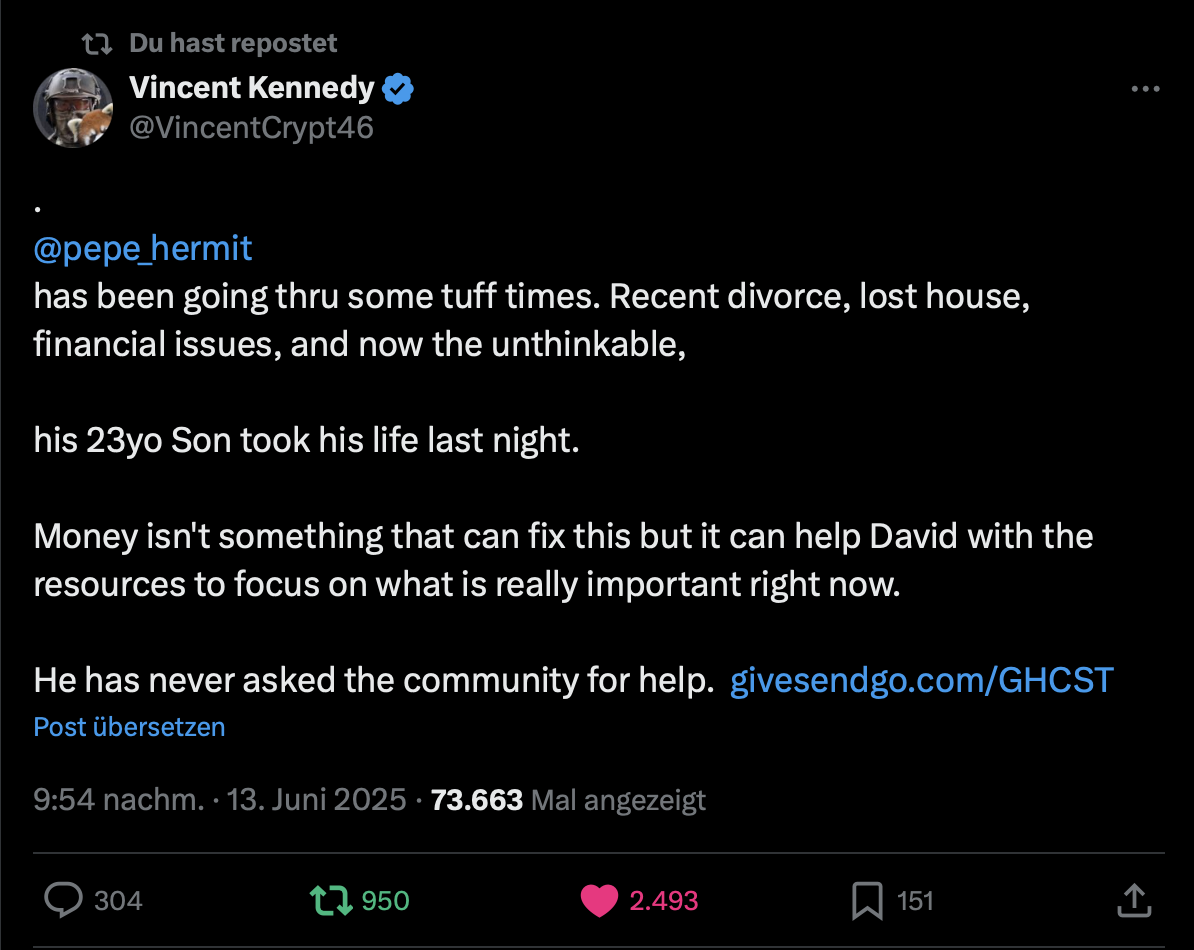
Task: Click the blue verified badge
Action: pos(399,89)
